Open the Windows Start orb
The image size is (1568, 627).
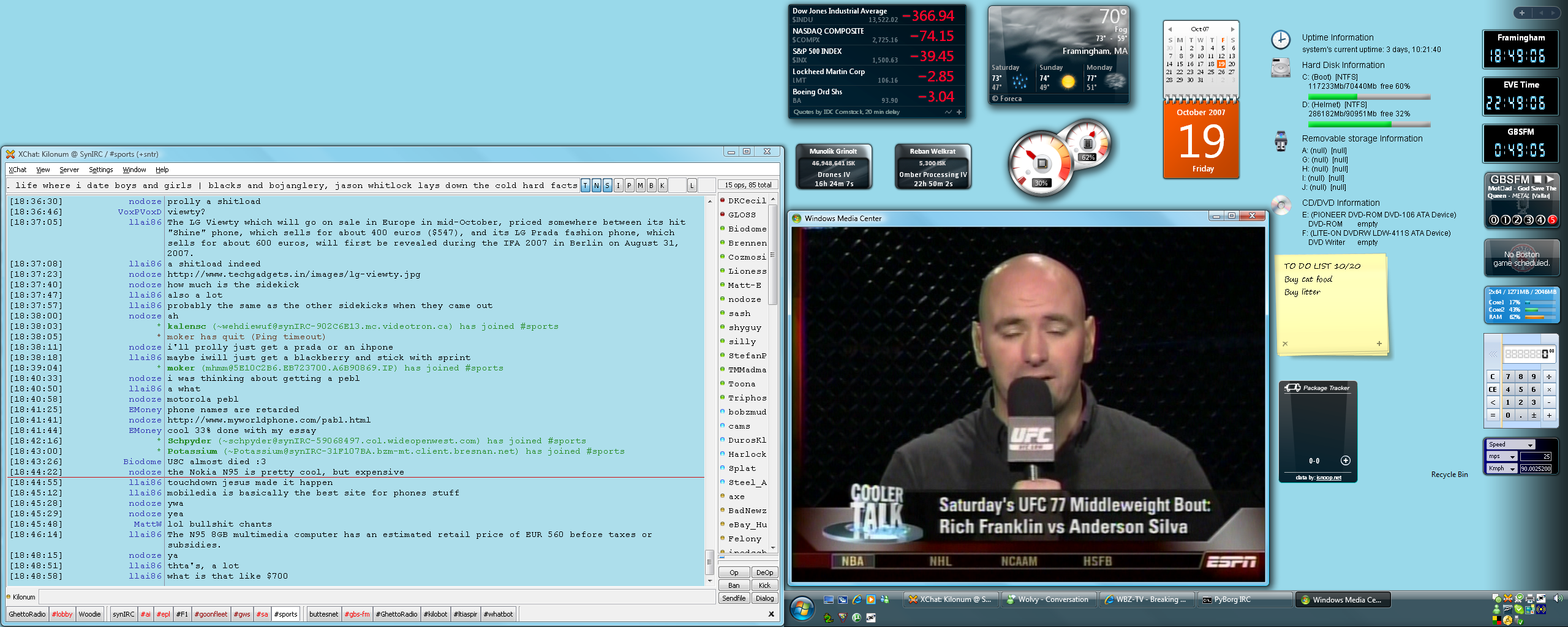click(x=802, y=608)
